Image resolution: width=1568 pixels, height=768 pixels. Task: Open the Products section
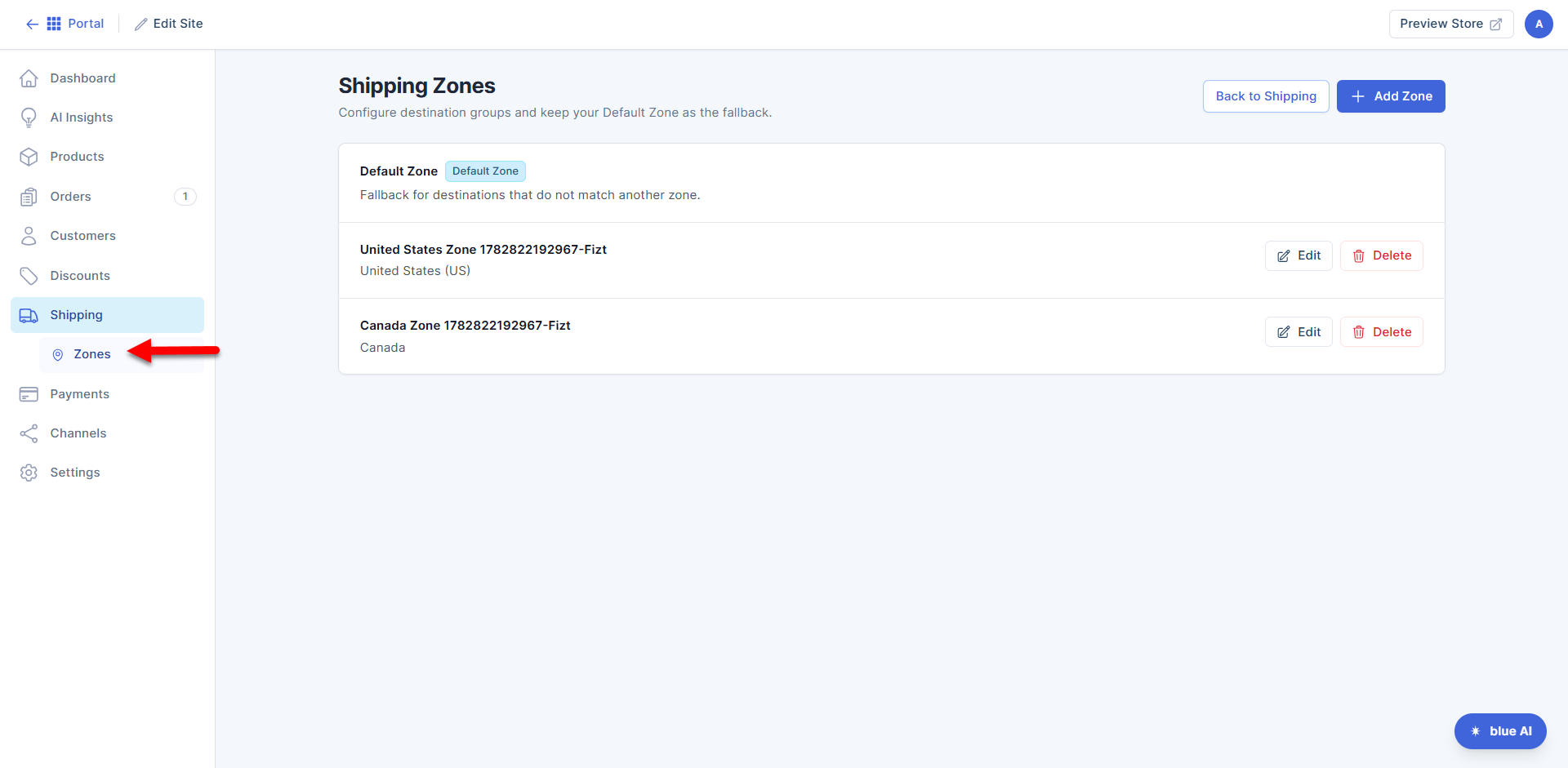(x=107, y=157)
